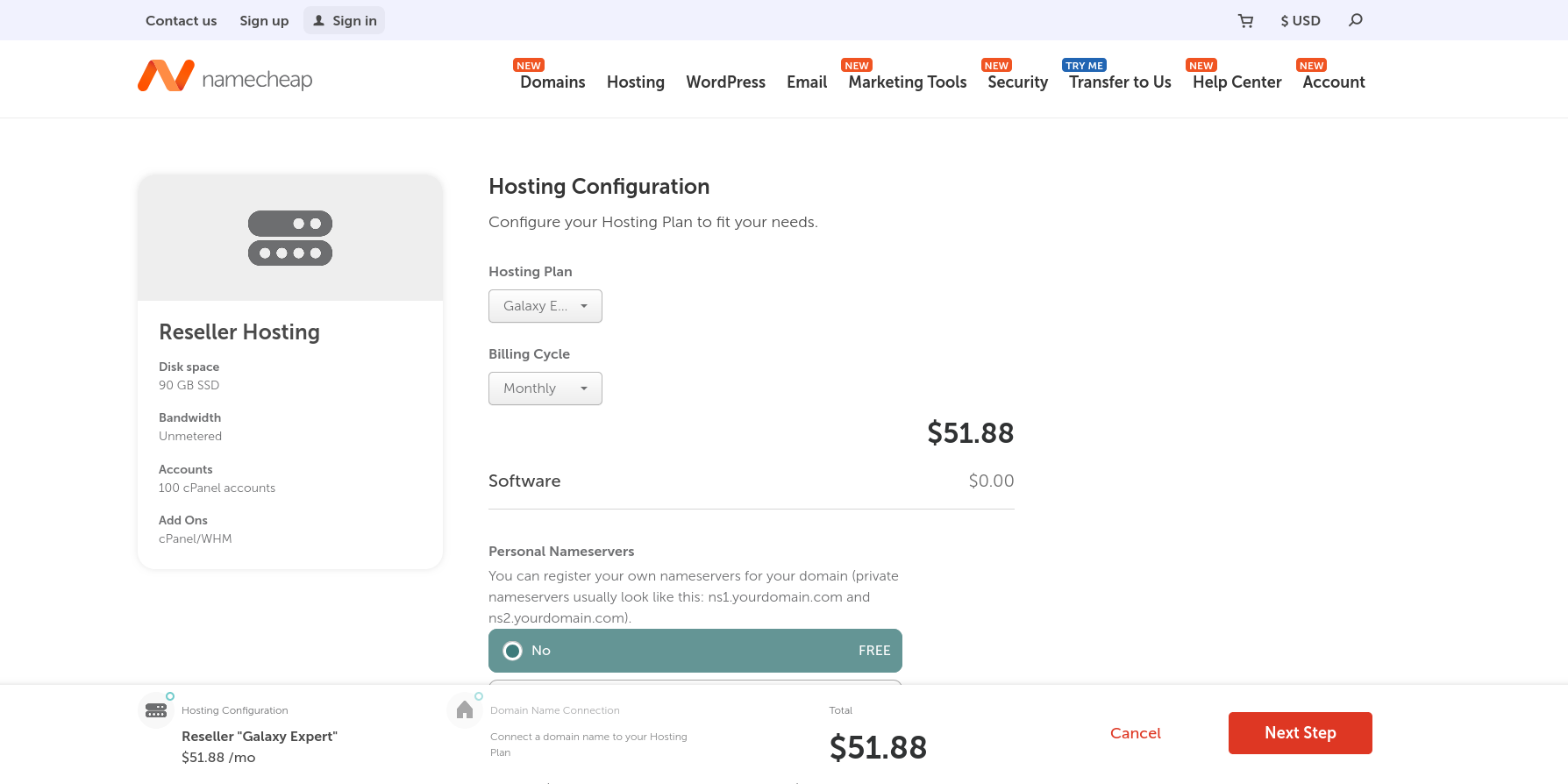This screenshot has height=784, width=1568.
Task: Click the "cPanel/WHM" add-ons text
Action: coord(196,538)
